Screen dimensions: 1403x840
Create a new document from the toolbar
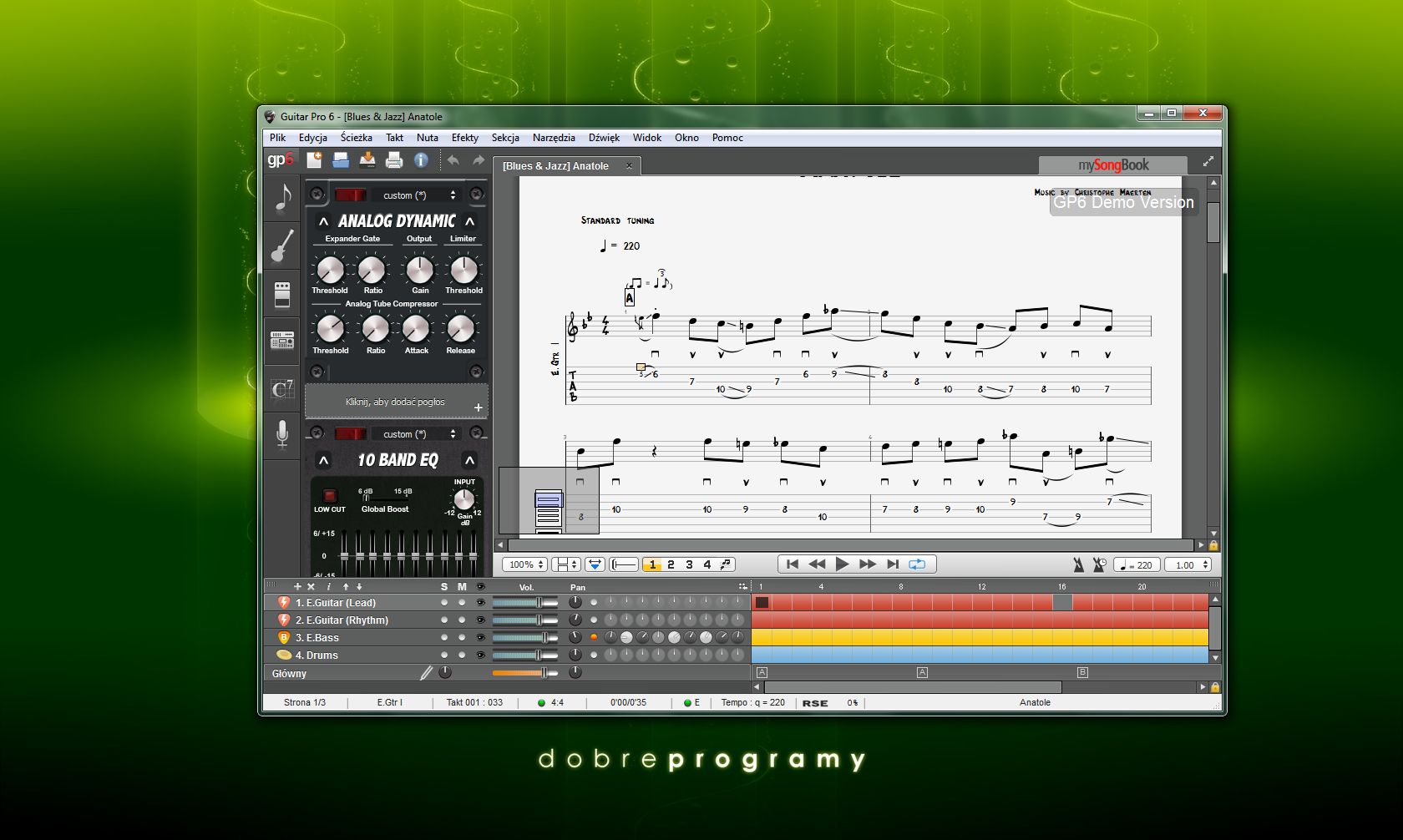(x=314, y=159)
